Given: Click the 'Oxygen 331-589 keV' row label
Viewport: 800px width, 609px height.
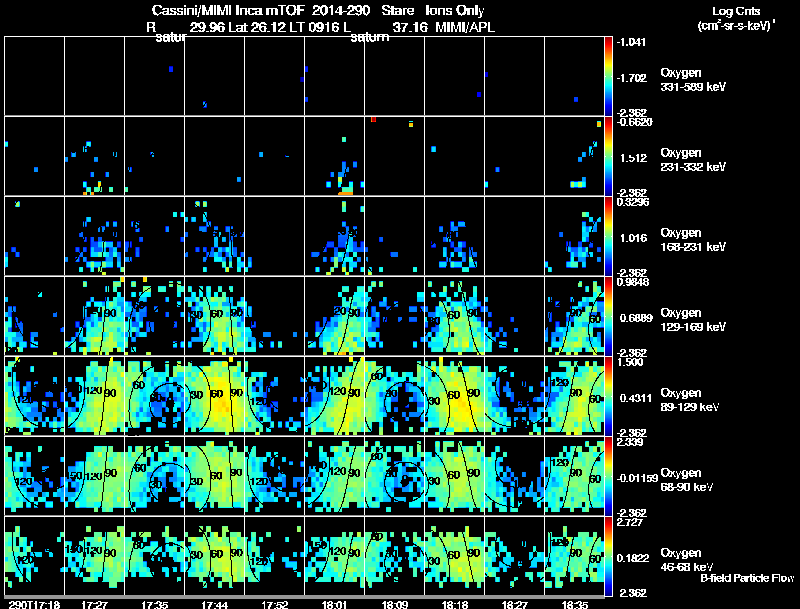Looking at the screenshot, I should click(692, 80).
